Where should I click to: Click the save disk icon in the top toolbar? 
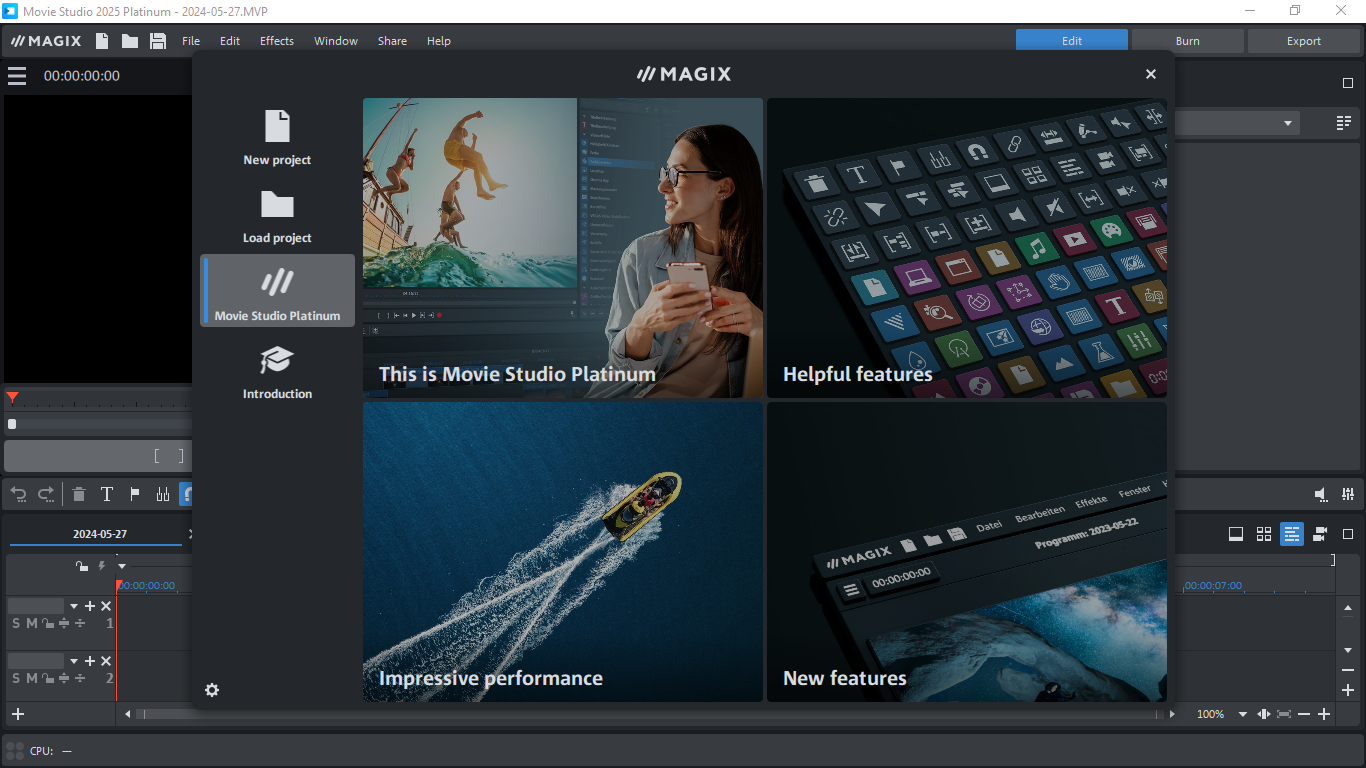pos(158,41)
